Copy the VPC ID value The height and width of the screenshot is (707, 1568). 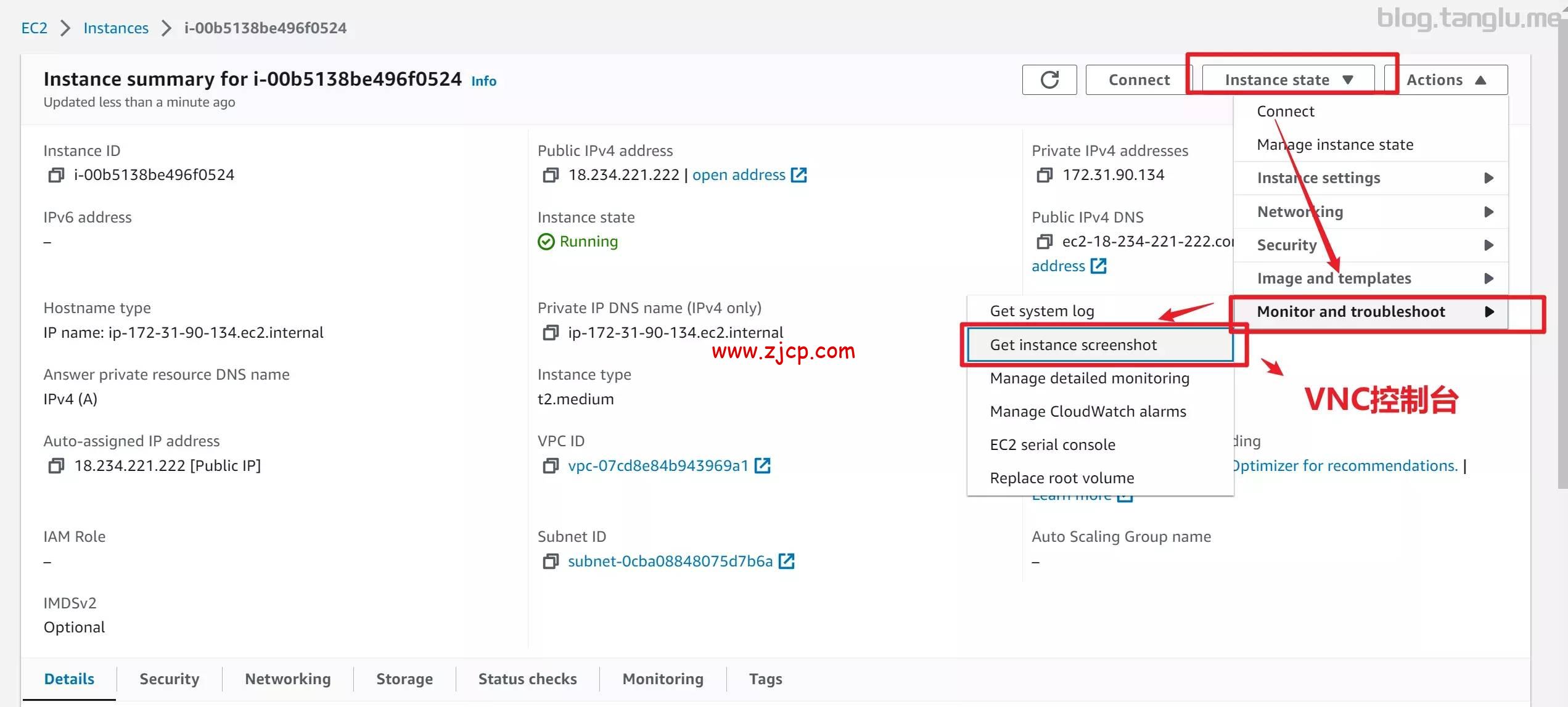click(550, 465)
